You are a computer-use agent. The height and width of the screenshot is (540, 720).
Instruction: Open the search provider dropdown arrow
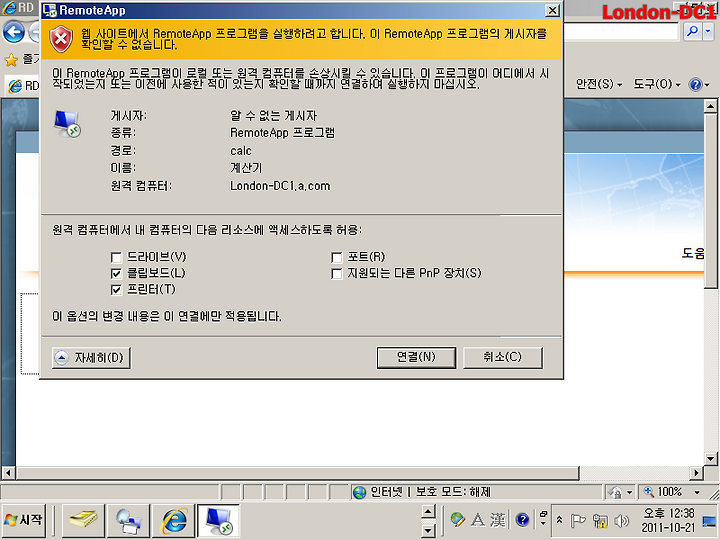pyautogui.click(x=708, y=31)
